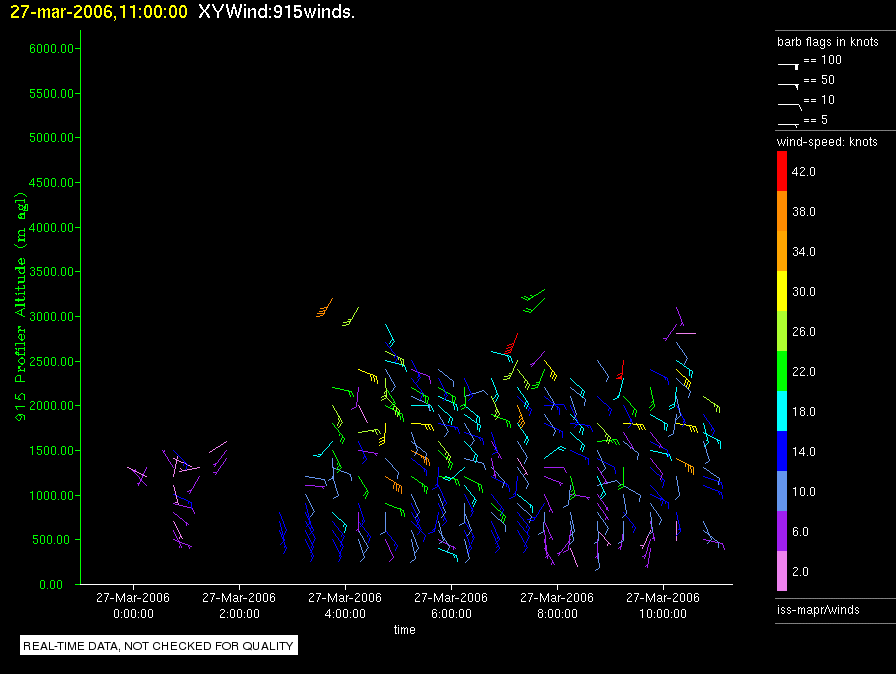Click the blue 14.0 knots color band
Screen dimensions: 896x674
(x=782, y=451)
